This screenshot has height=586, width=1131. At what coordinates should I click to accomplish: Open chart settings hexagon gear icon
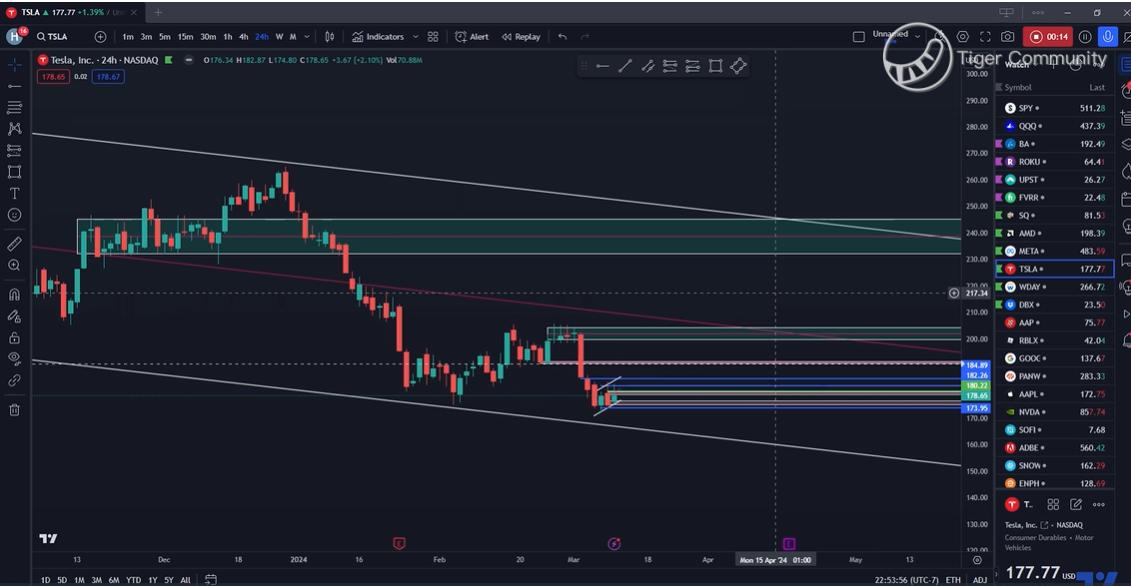point(963,37)
